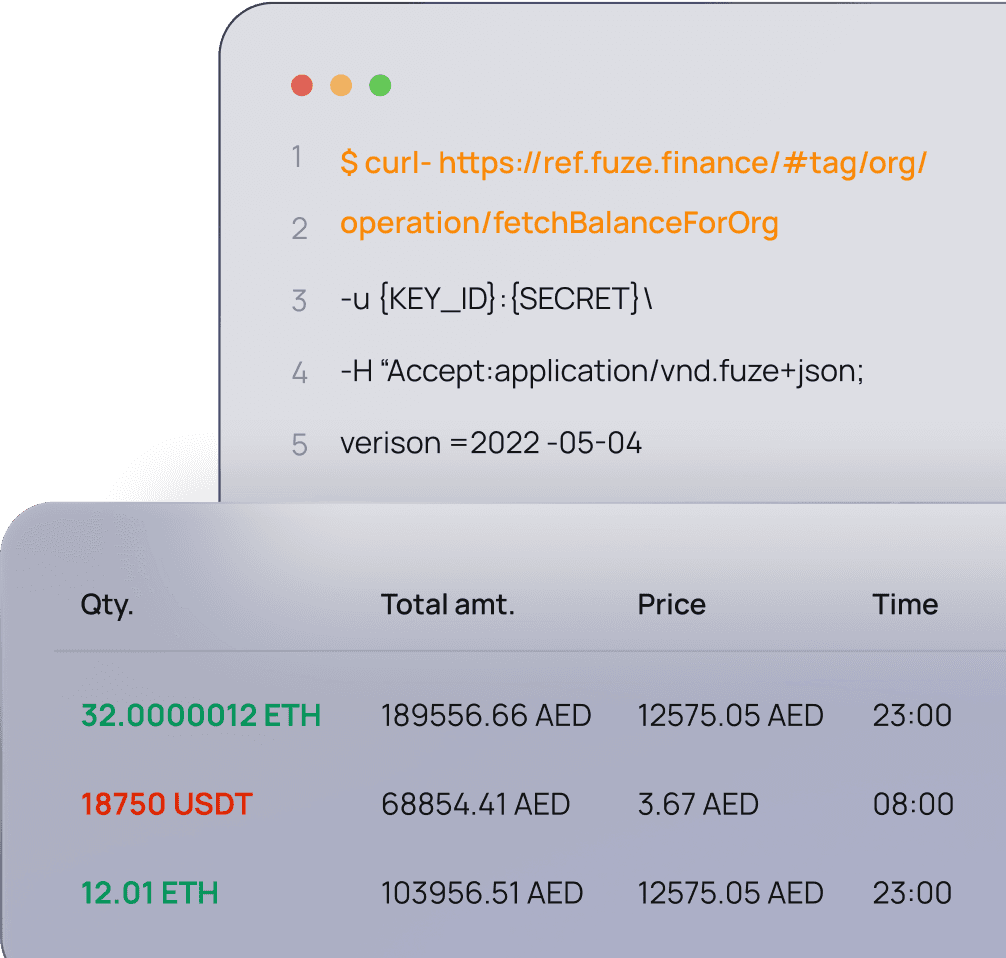
Task: Click the Price column header
Action: coord(671,605)
